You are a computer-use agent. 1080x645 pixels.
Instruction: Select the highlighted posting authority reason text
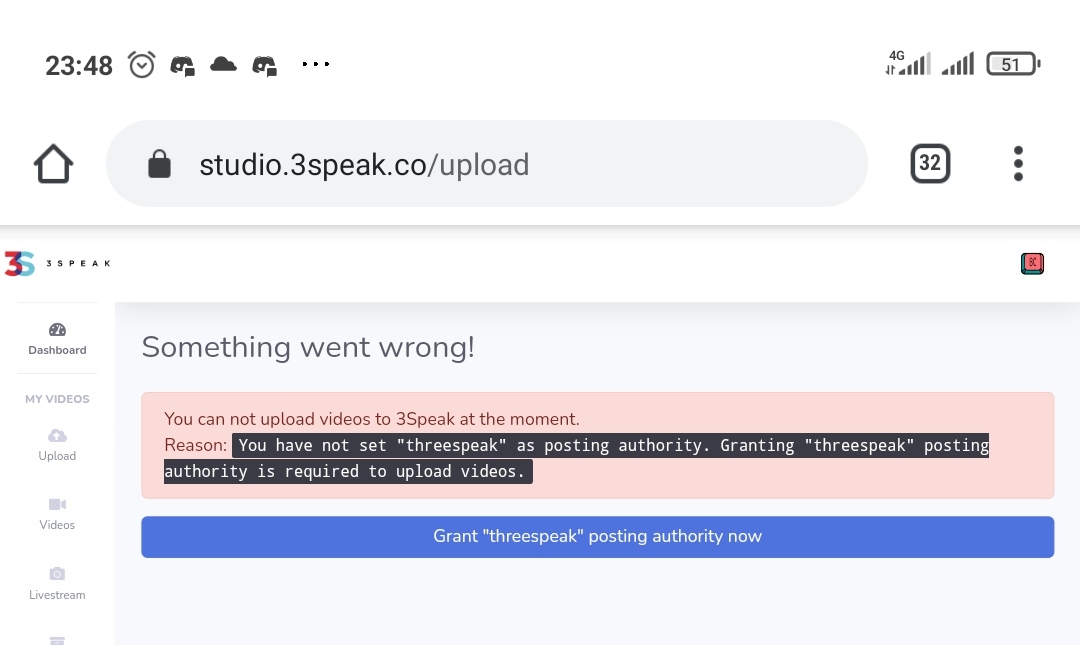[x=577, y=458]
